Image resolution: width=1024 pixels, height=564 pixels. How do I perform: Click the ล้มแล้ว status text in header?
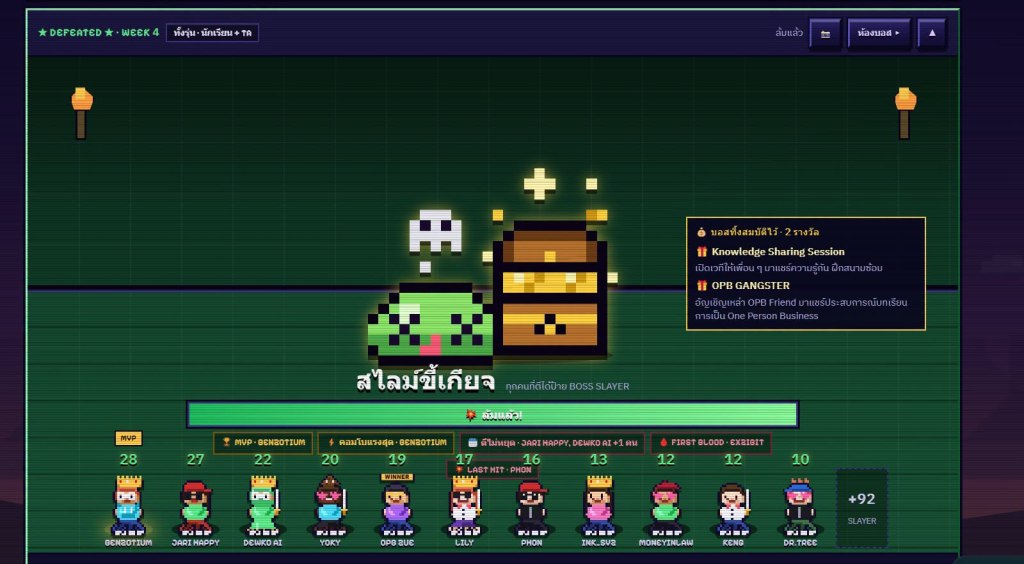[789, 33]
